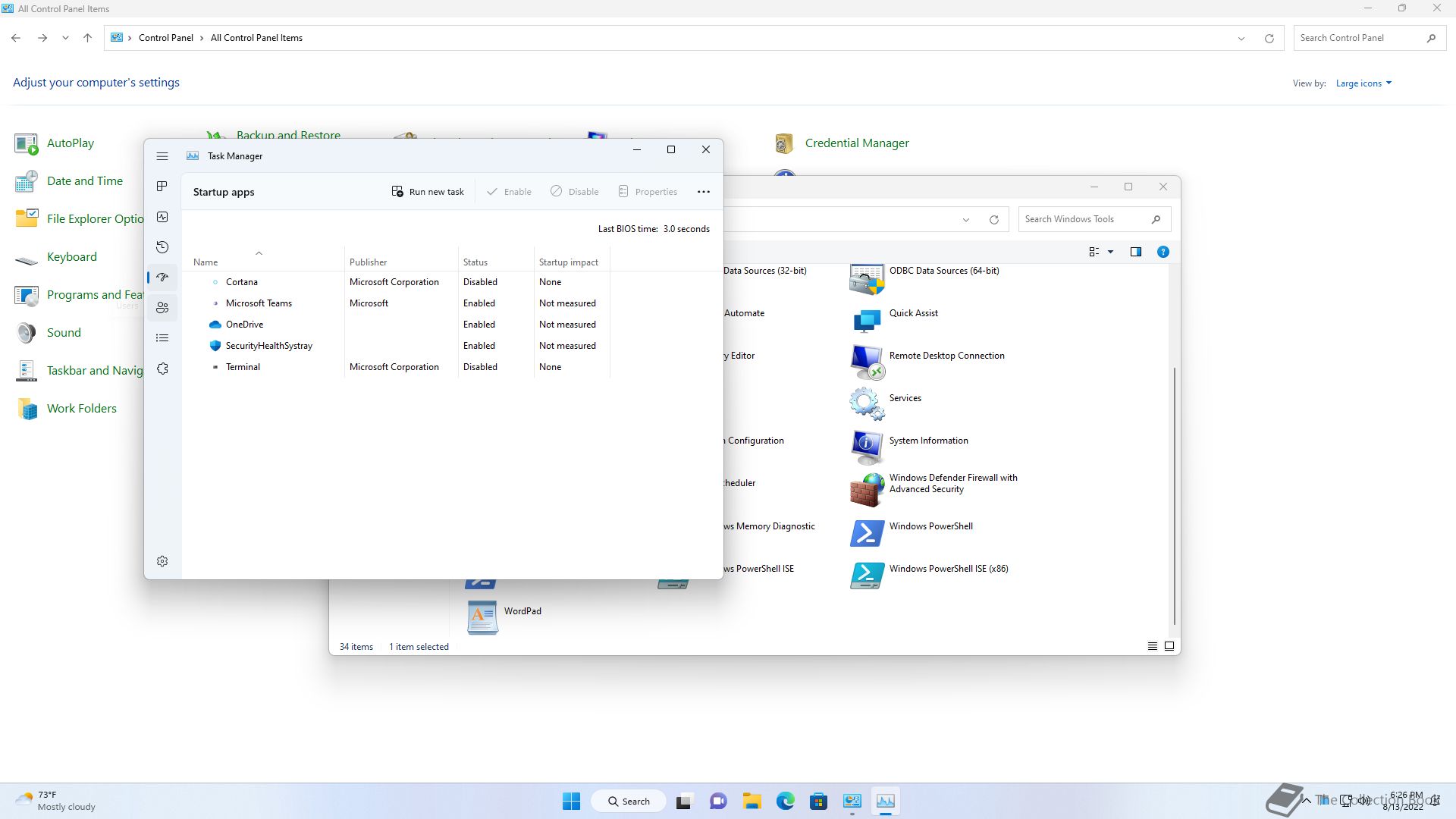
Task: Open the Performance page in Task Manager sidebar
Action: click(x=162, y=217)
